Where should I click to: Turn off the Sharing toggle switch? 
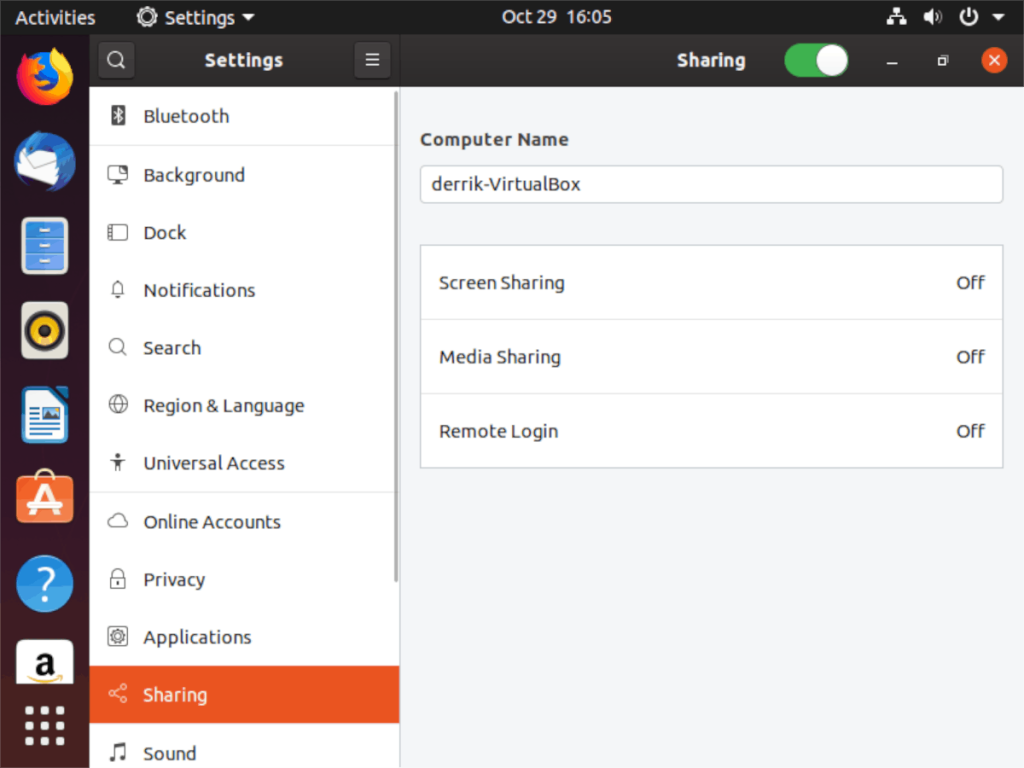(816, 60)
